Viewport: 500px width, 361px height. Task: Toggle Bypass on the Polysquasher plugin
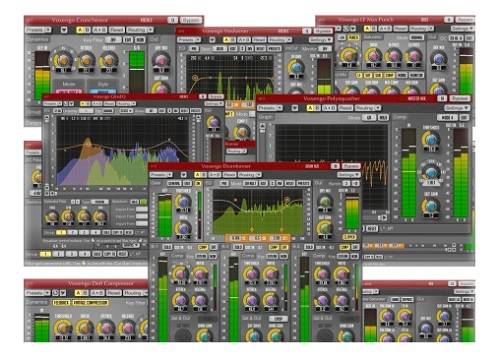pos(460,98)
